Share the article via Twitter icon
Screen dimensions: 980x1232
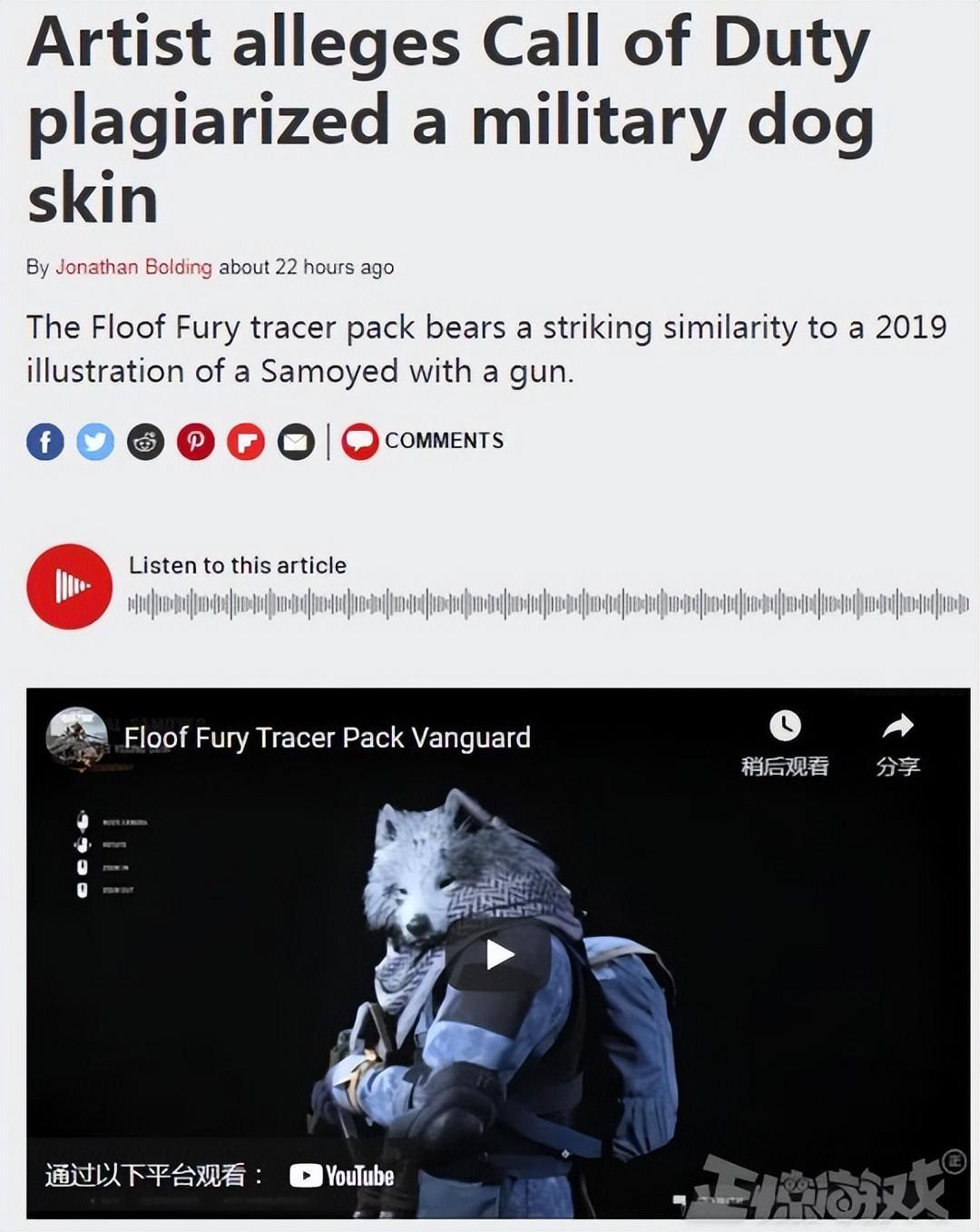point(95,442)
